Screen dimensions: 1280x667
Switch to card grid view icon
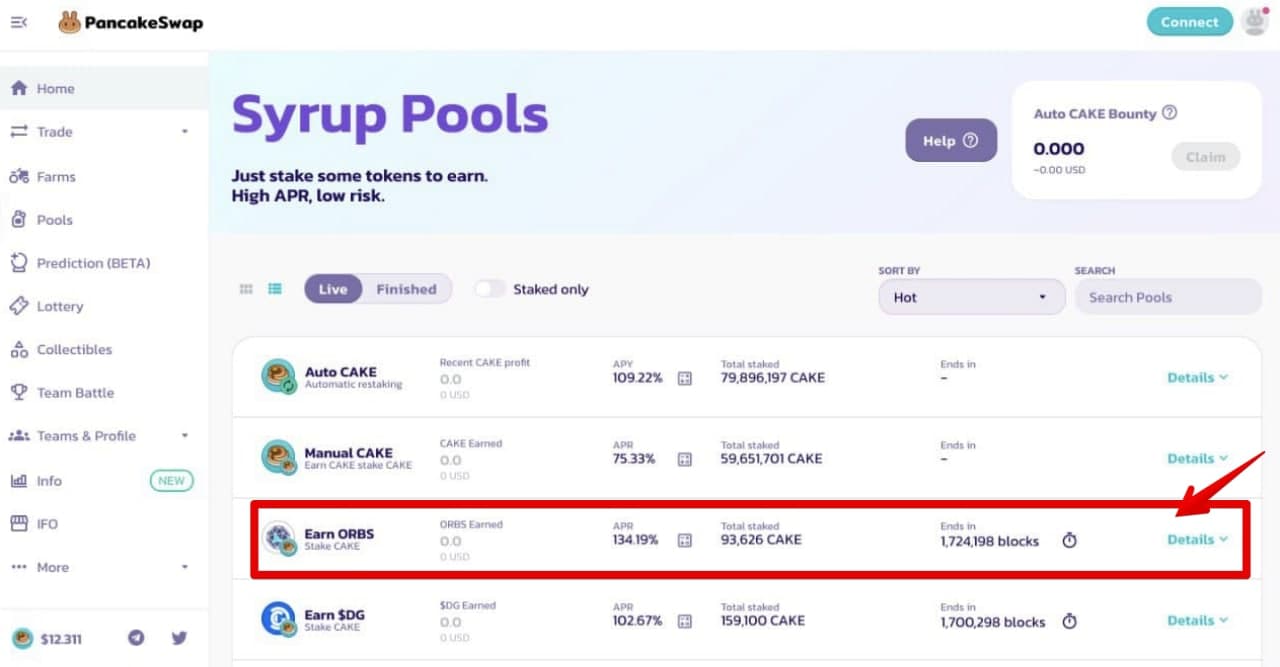point(246,289)
